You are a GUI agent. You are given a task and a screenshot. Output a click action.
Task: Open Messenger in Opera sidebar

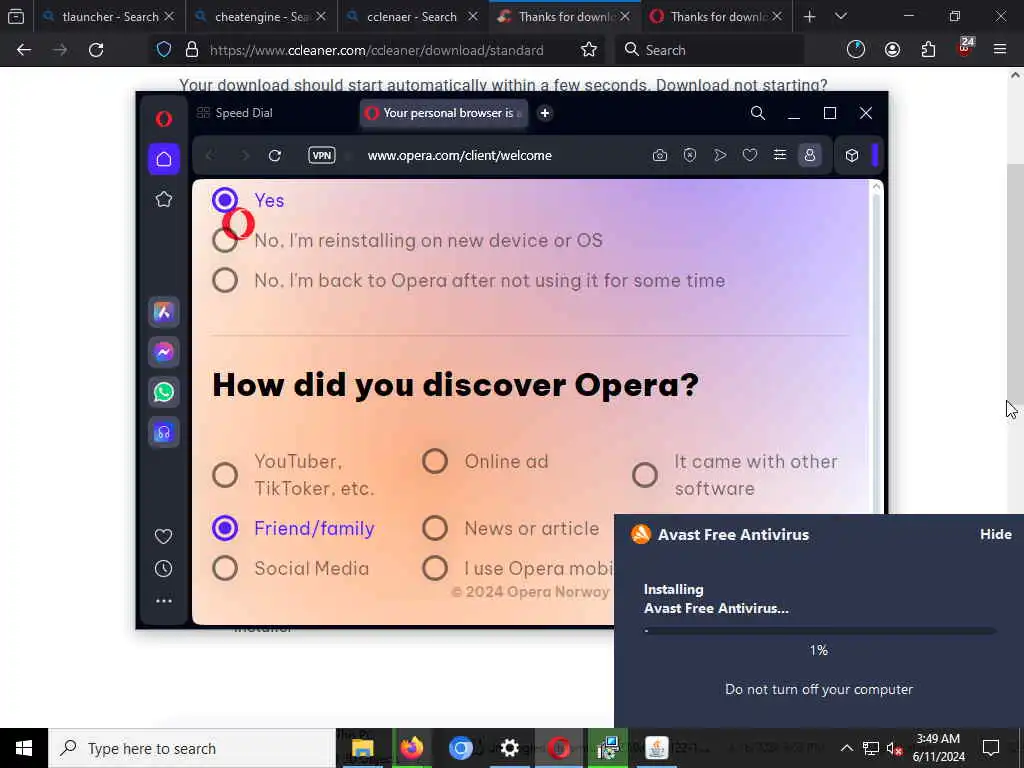(x=164, y=352)
